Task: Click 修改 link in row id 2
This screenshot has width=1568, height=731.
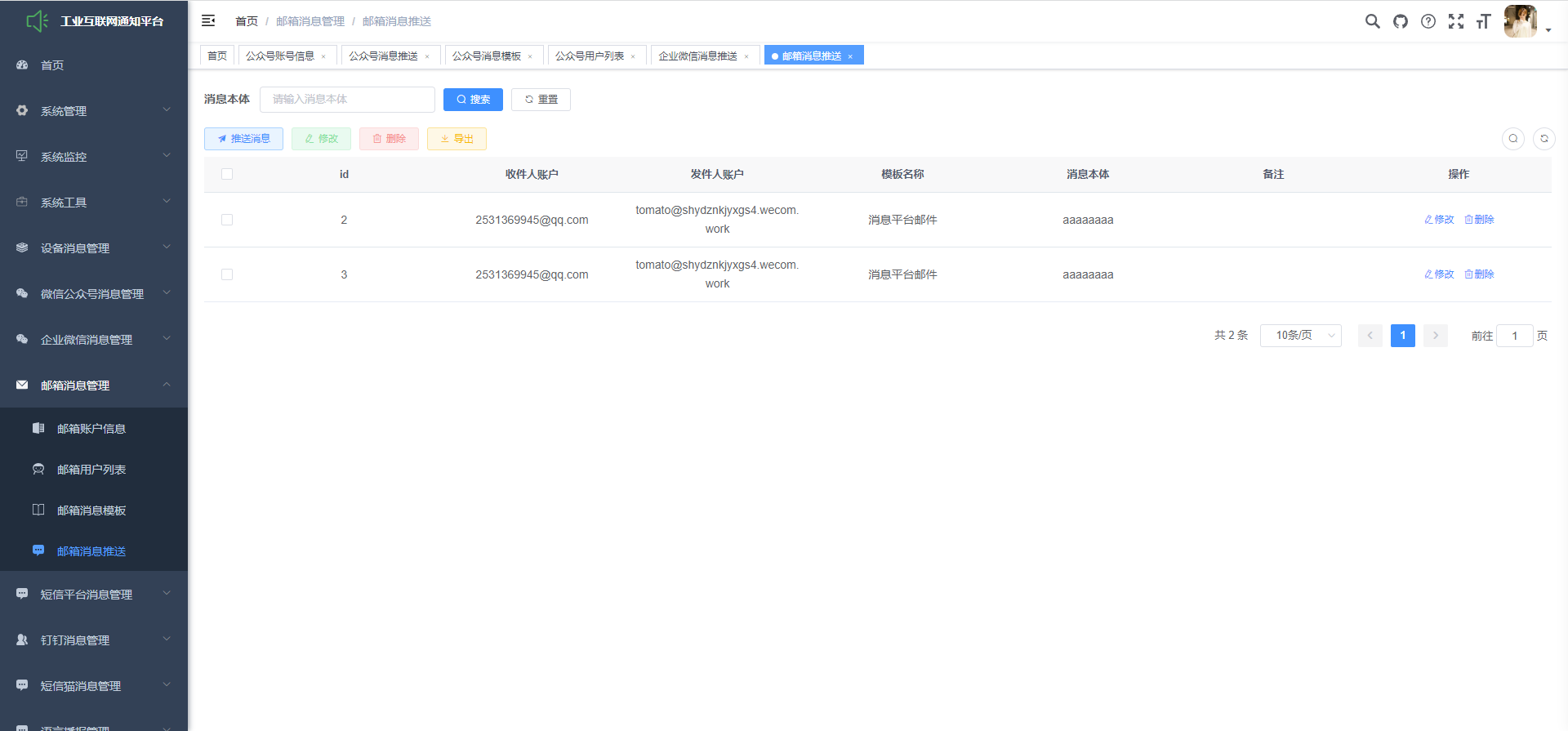Action: pos(1439,220)
